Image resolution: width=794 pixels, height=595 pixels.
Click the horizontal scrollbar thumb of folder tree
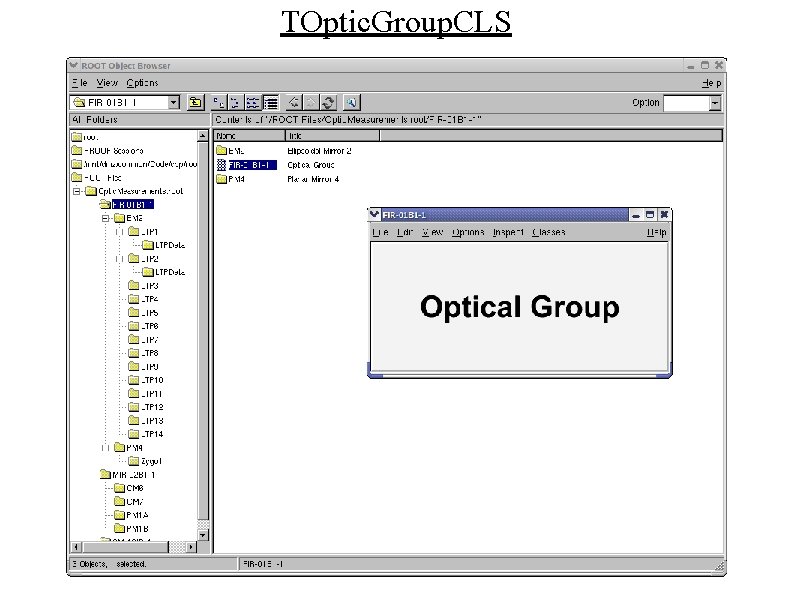point(125,547)
